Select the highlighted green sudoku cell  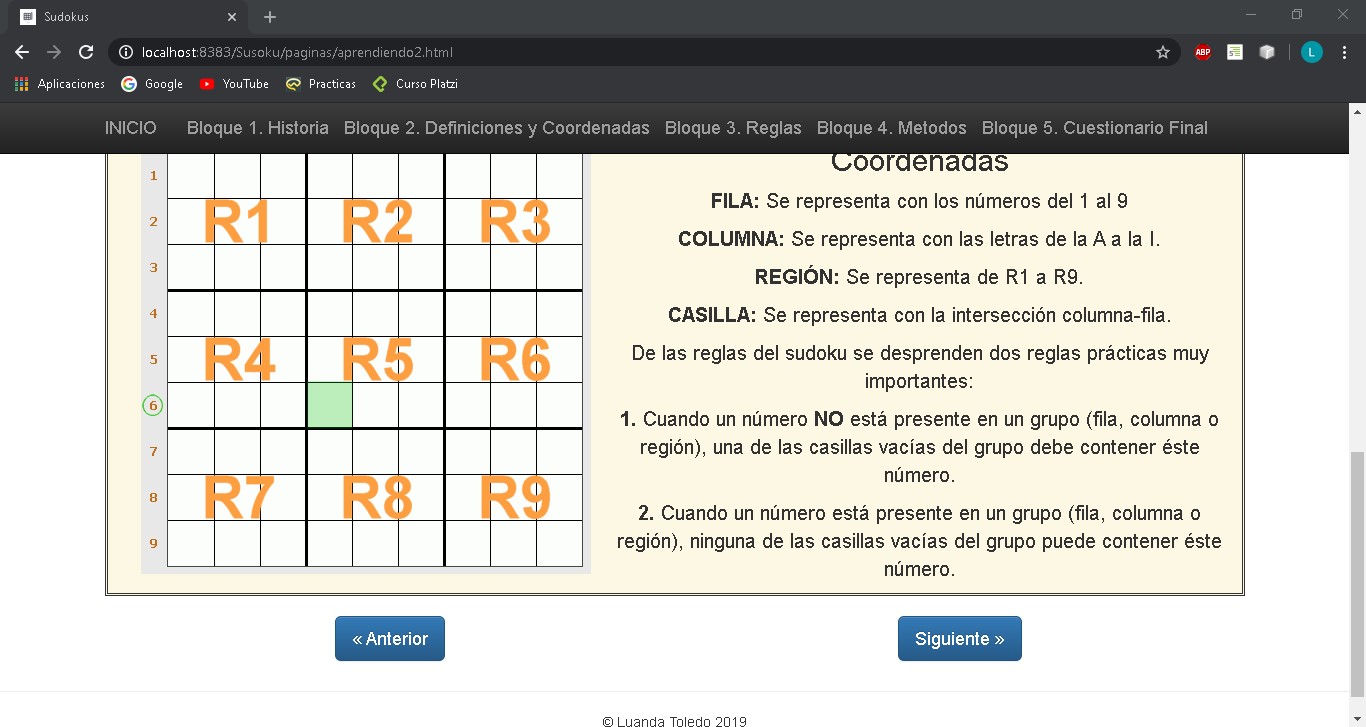click(330, 405)
